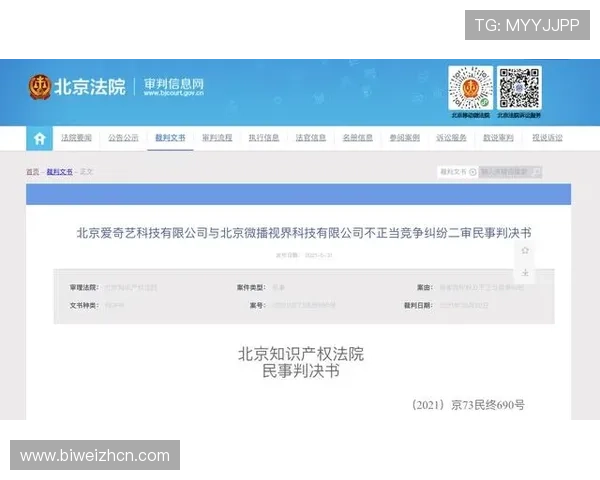Open the 名册信息 menu item
Screen dimensions: 600x480
click(358, 138)
